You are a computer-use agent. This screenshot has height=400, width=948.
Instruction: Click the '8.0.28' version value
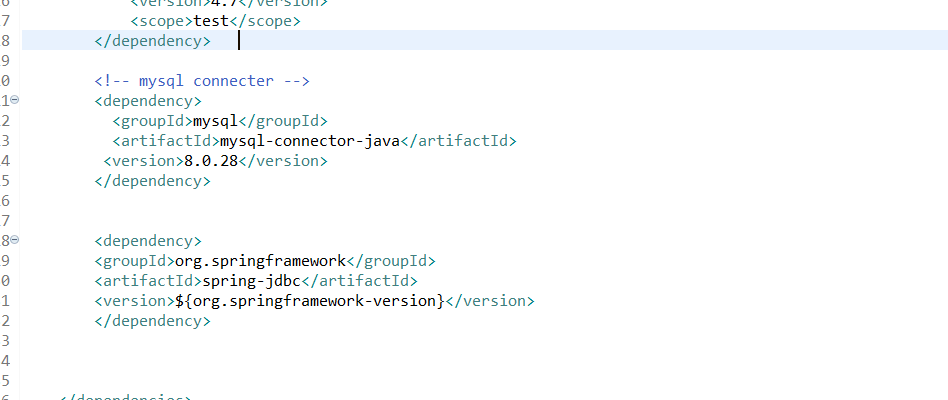(211, 161)
